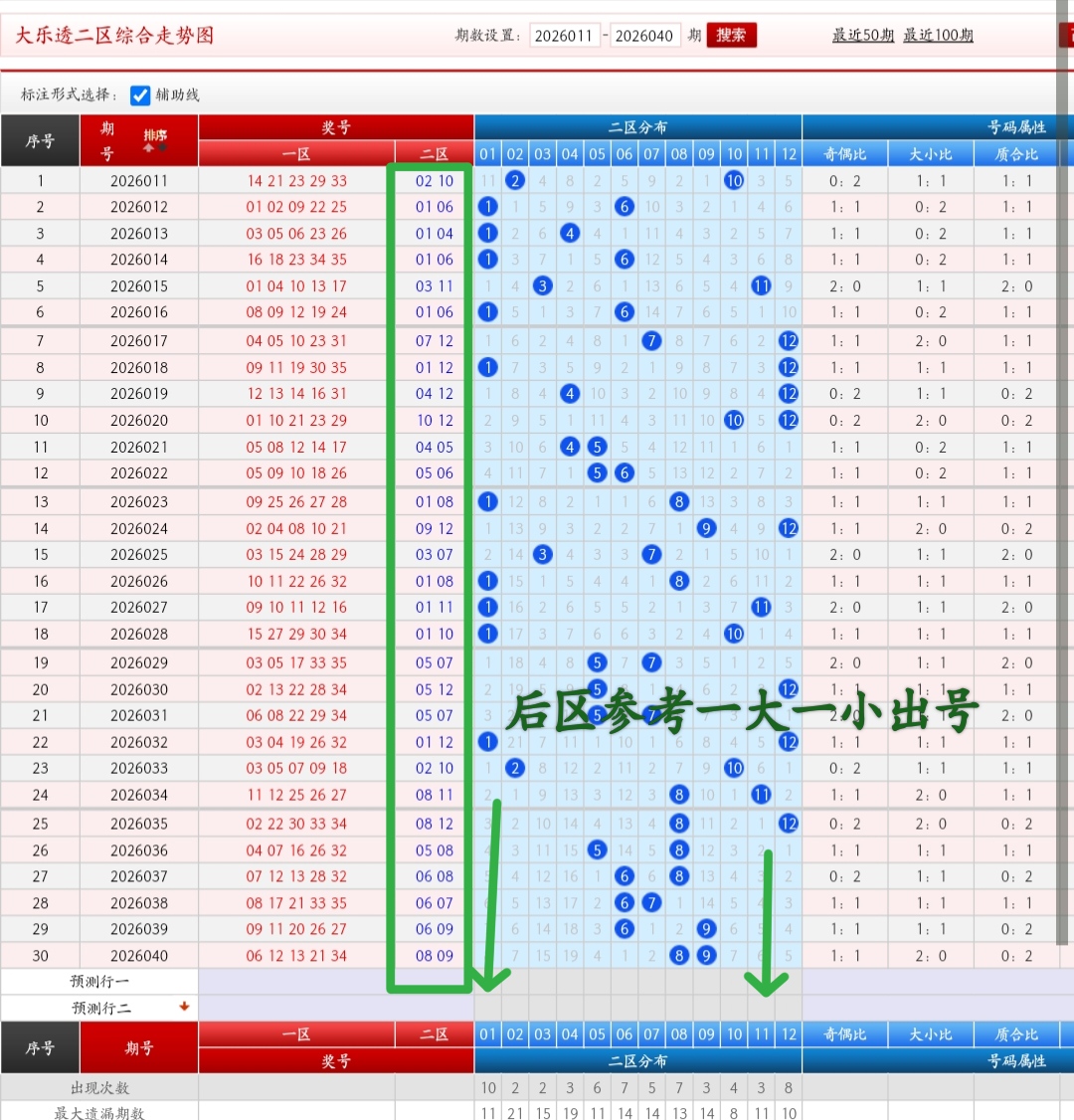Select ball 09 in row 2026024
The image size is (1074, 1120).
coord(706,528)
